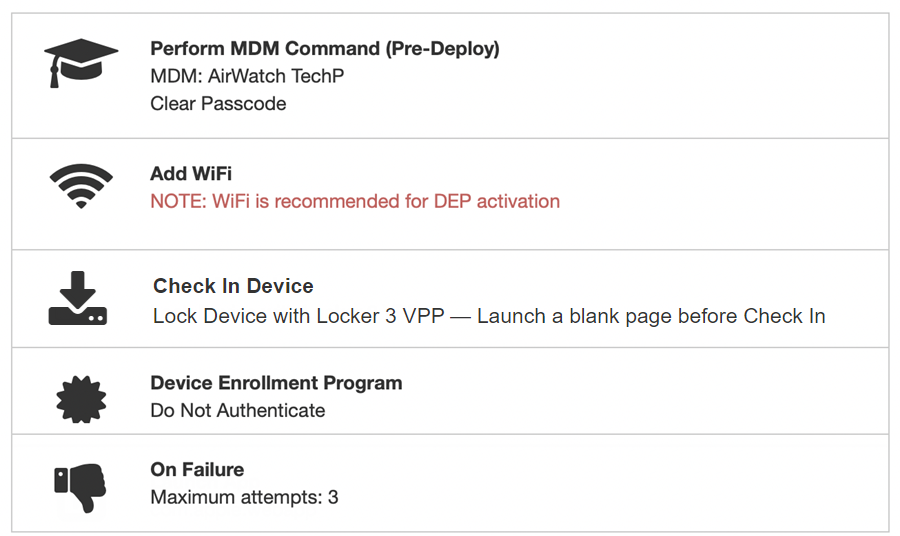
Task: Click the Do Not Authenticate setting
Action: (238, 410)
